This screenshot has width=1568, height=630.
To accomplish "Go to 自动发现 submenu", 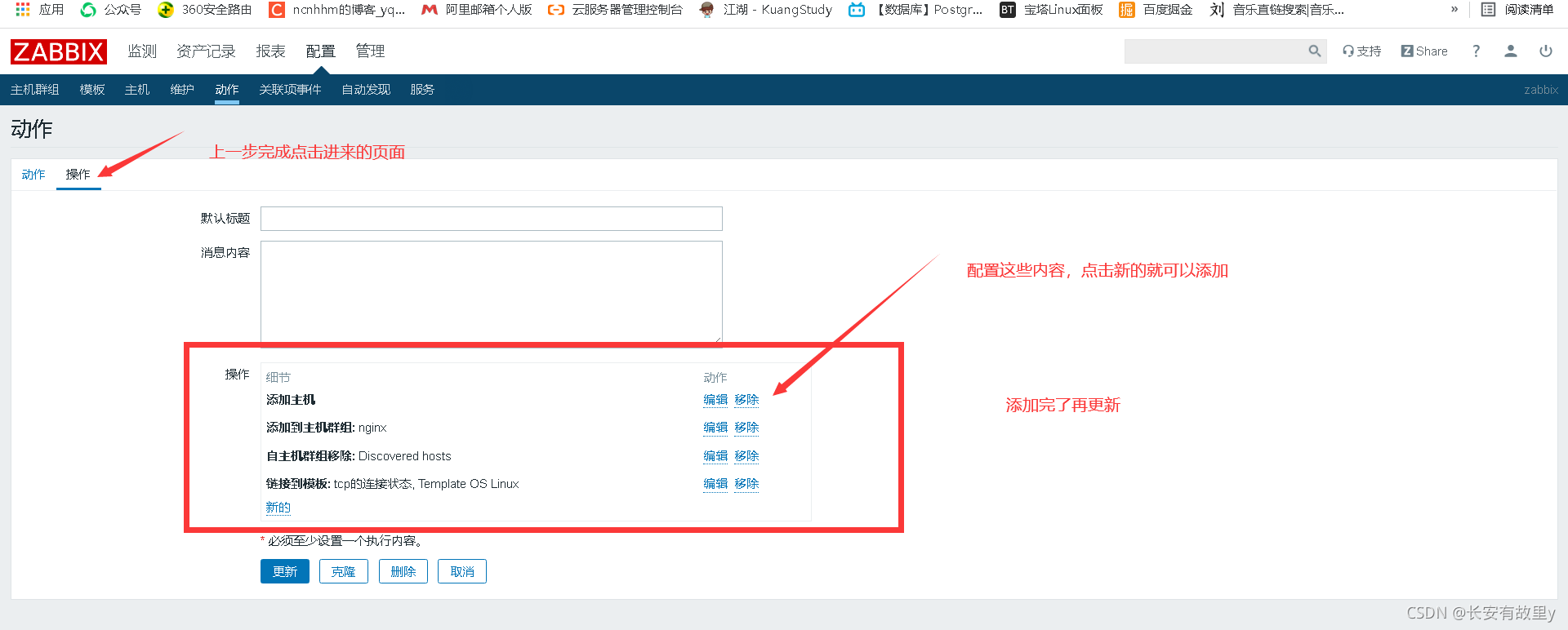I will click(366, 90).
